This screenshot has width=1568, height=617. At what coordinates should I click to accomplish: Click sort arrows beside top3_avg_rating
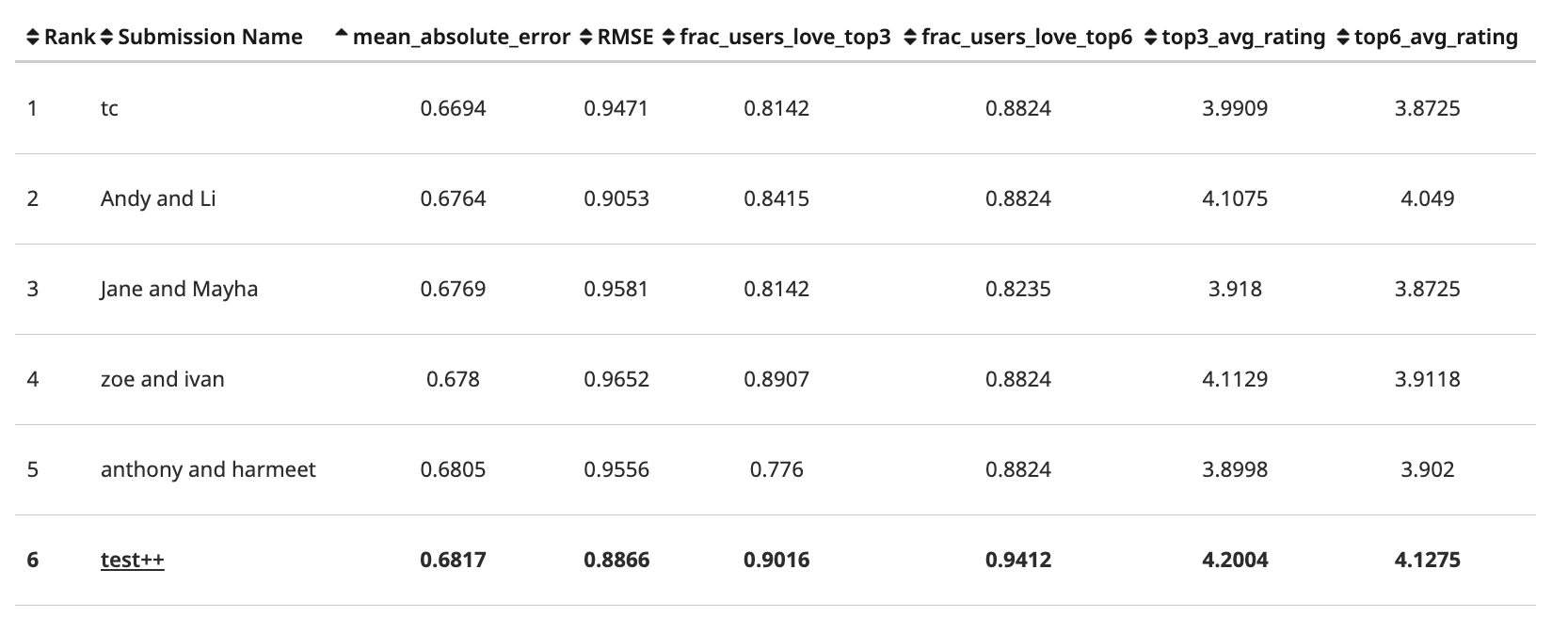1151,38
